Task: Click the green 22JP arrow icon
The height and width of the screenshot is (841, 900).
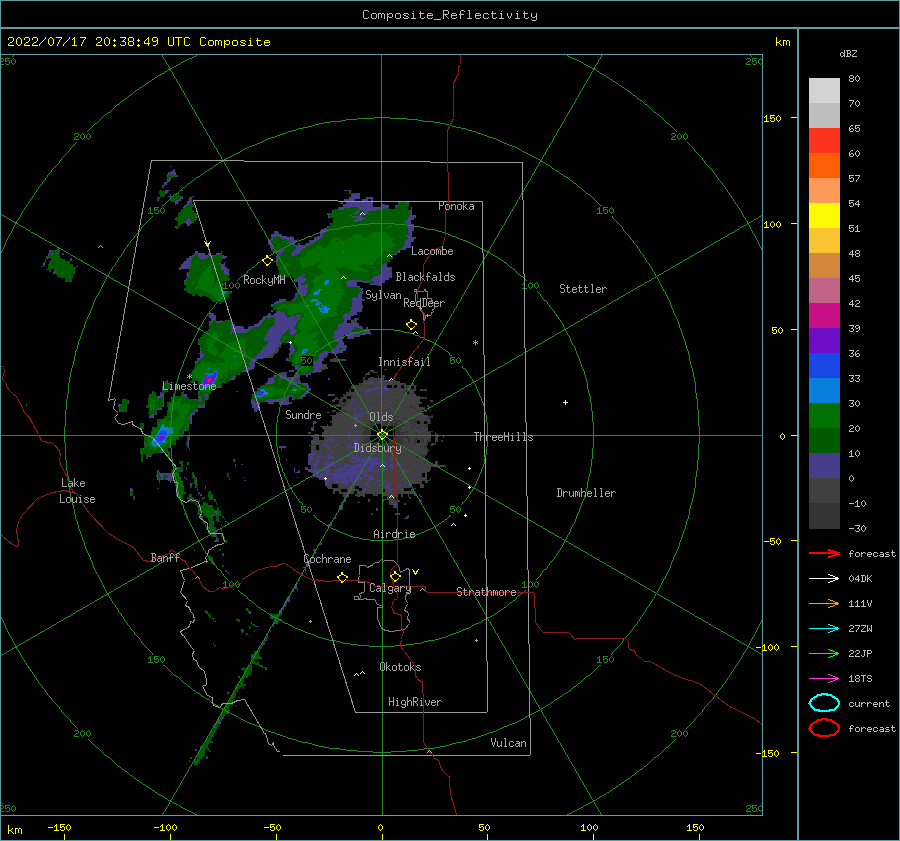Action: [824, 653]
